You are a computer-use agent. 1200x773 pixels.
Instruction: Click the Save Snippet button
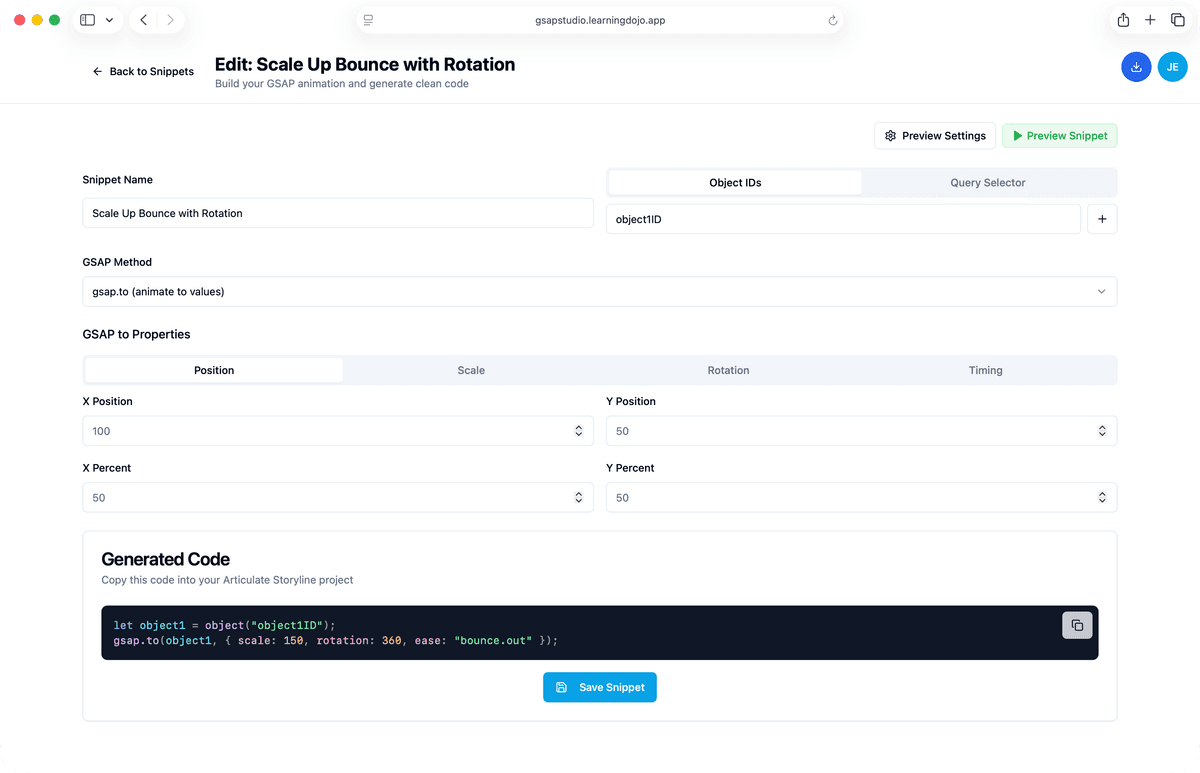coord(600,687)
